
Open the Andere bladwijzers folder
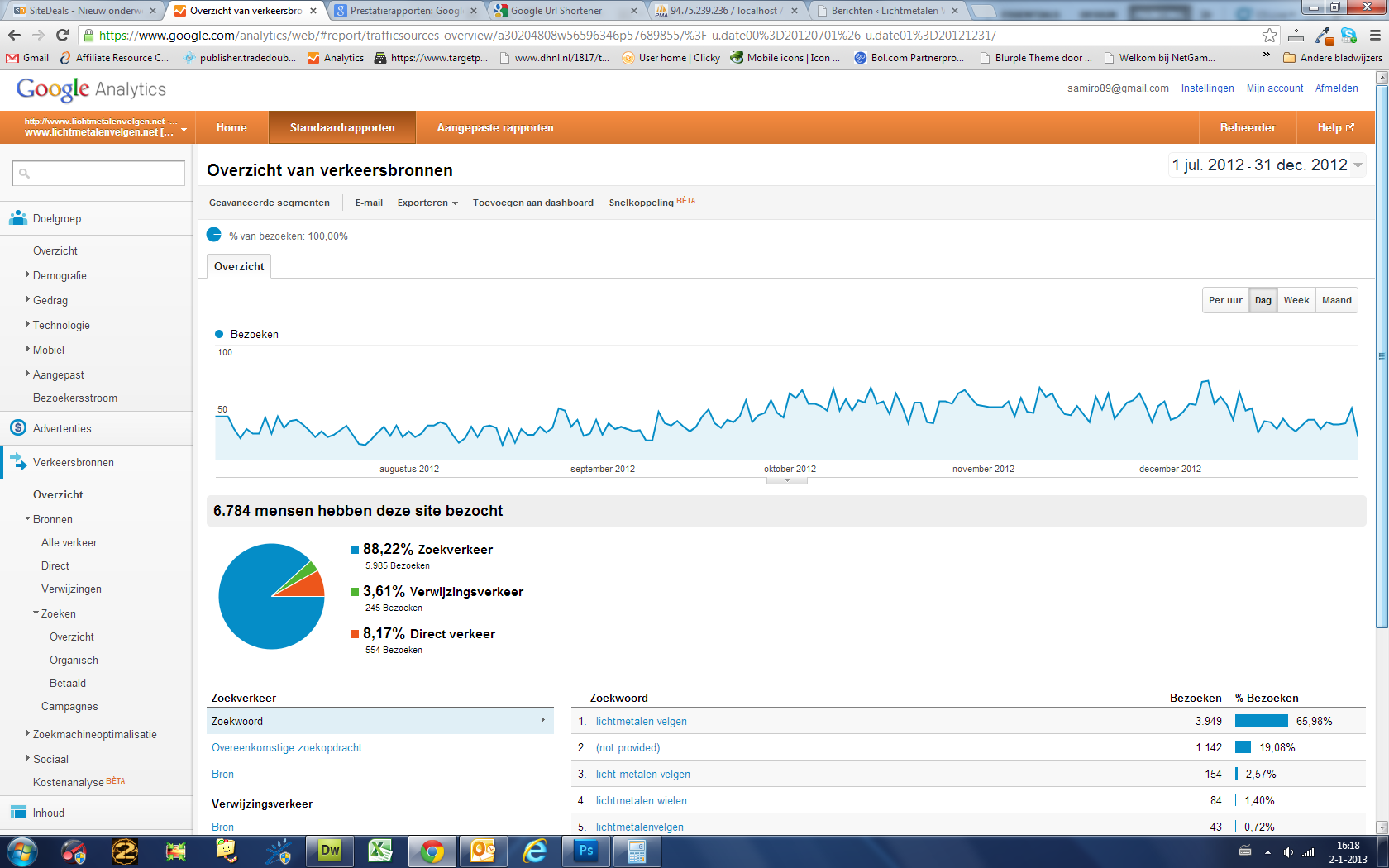click(x=1332, y=58)
